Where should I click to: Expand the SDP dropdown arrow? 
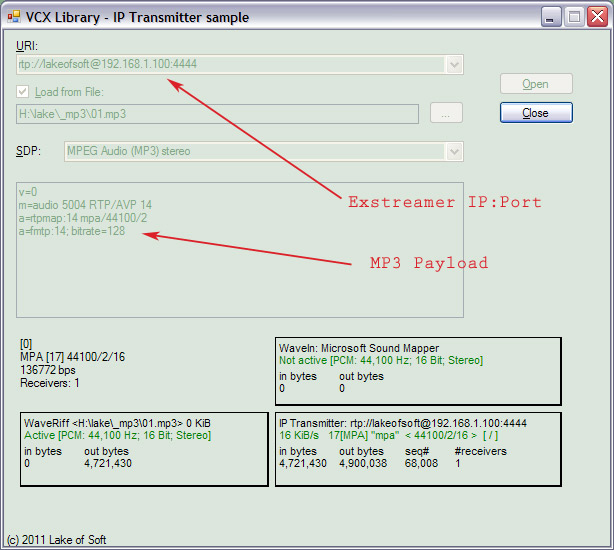454,151
